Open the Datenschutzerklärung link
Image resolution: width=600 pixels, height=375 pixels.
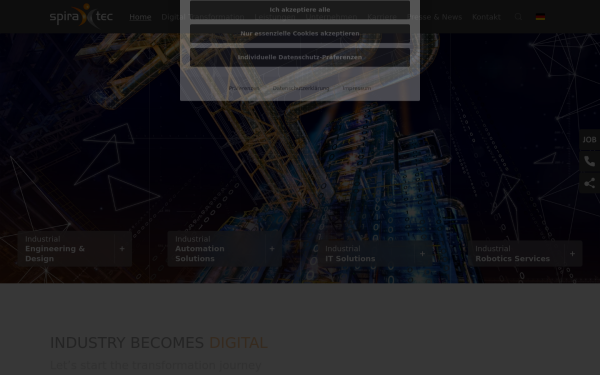coord(301,88)
